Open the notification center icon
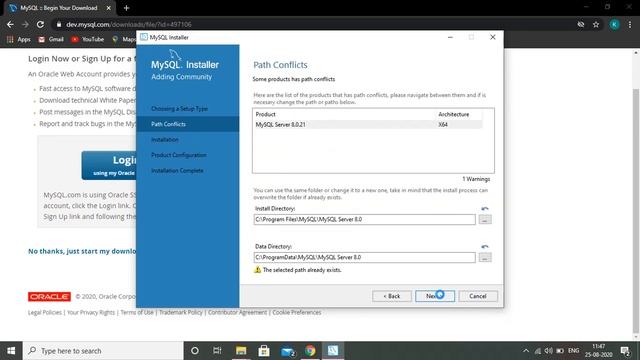640x360 pixels. 625,351
